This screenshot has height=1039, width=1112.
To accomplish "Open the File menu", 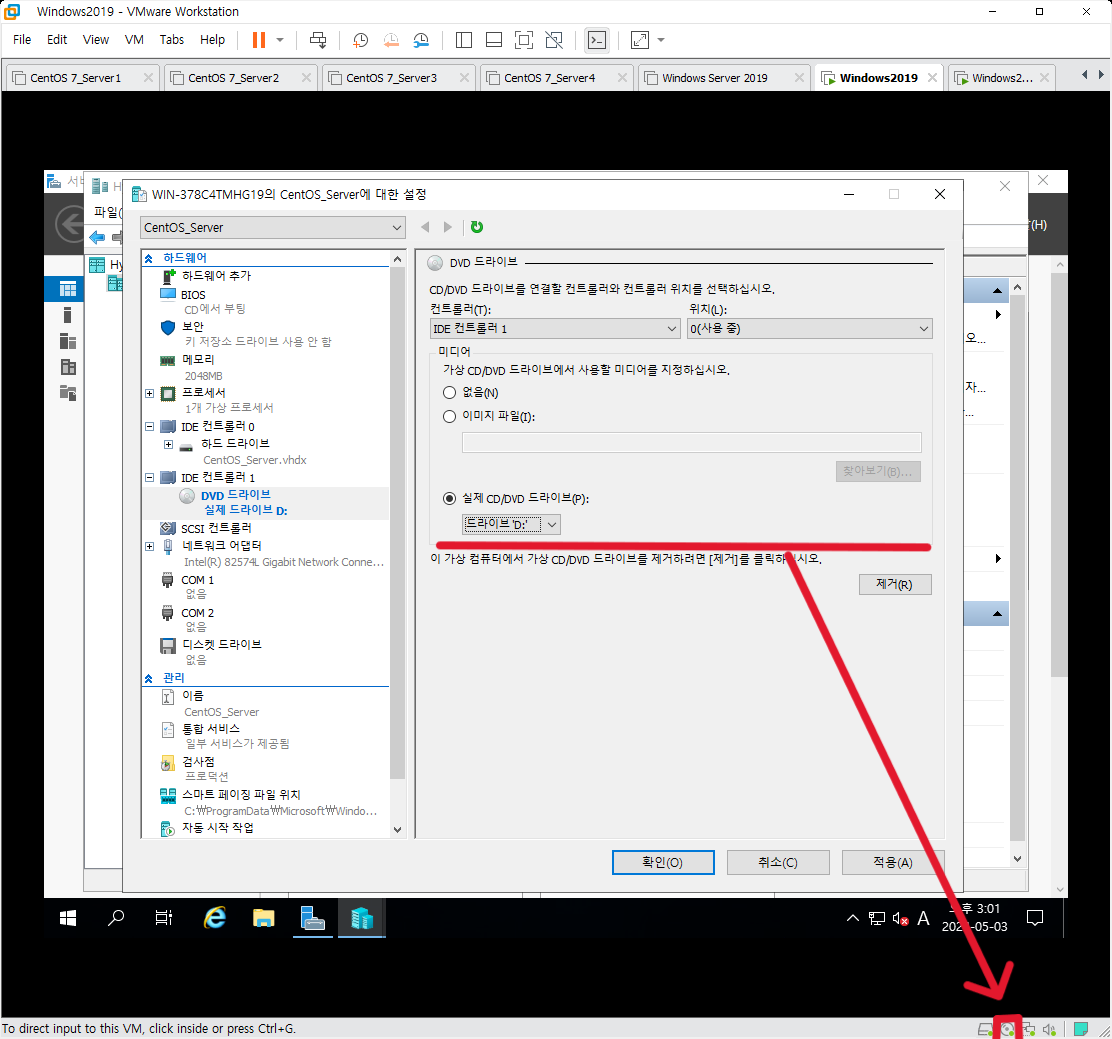I will pyautogui.click(x=22, y=40).
